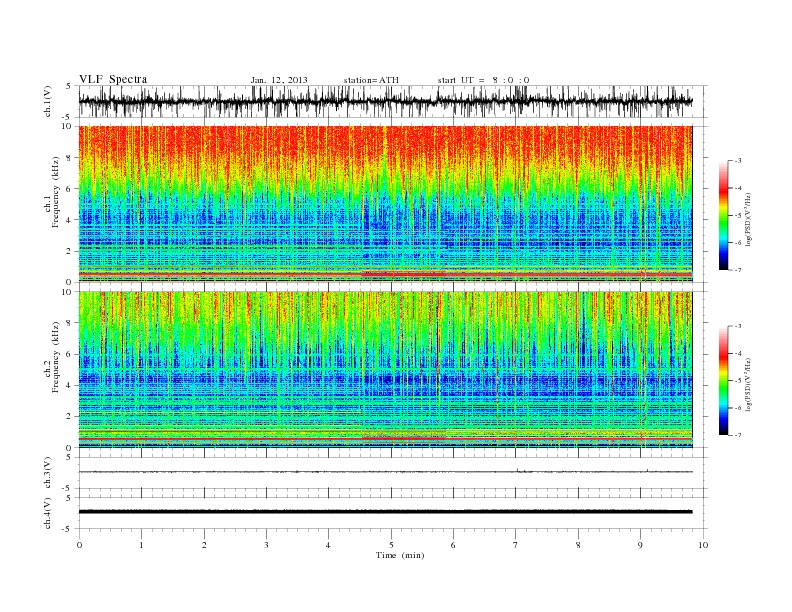This screenshot has height=612, width=792.
Task: Click time axis tick label "6"
Action: tap(453, 545)
